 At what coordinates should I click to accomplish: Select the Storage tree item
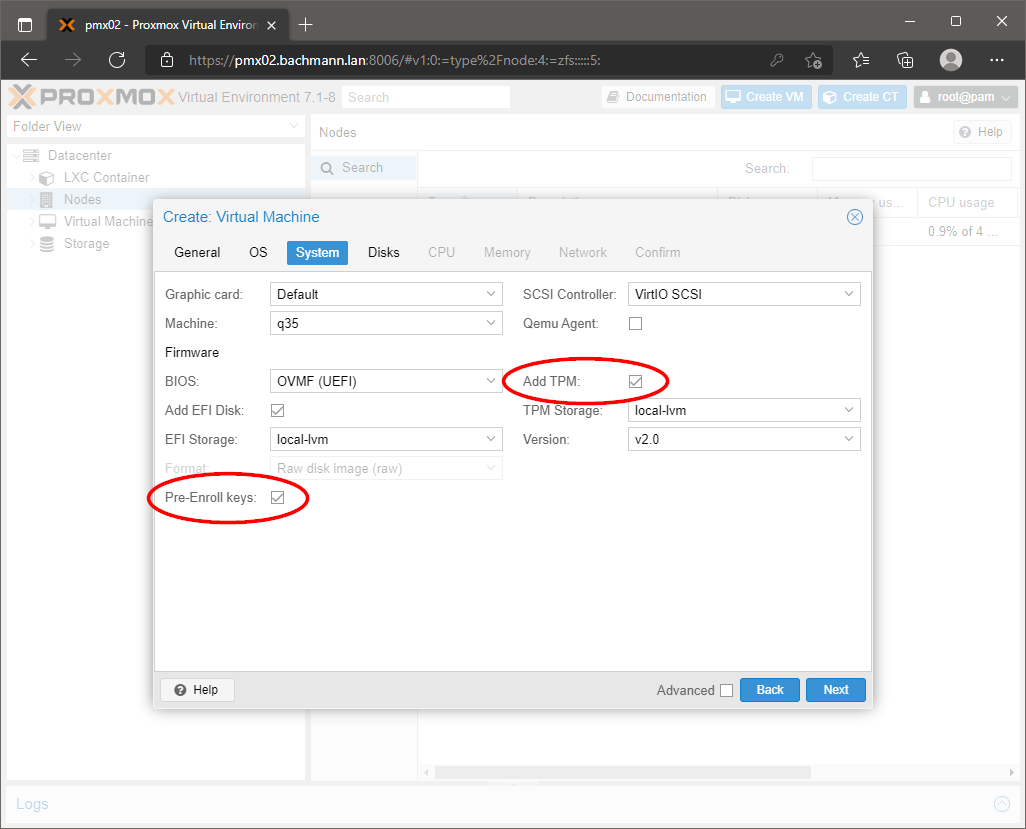[x=86, y=243]
